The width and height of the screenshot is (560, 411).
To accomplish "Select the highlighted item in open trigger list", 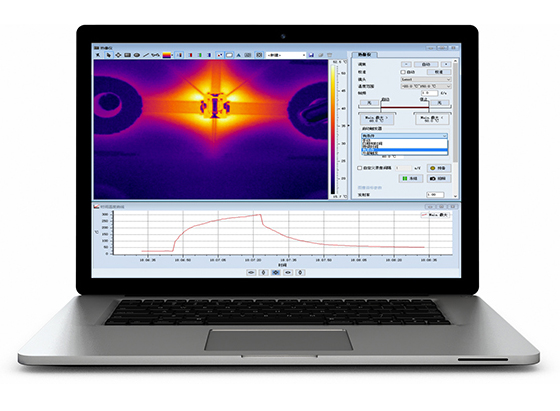I will click(x=404, y=150).
